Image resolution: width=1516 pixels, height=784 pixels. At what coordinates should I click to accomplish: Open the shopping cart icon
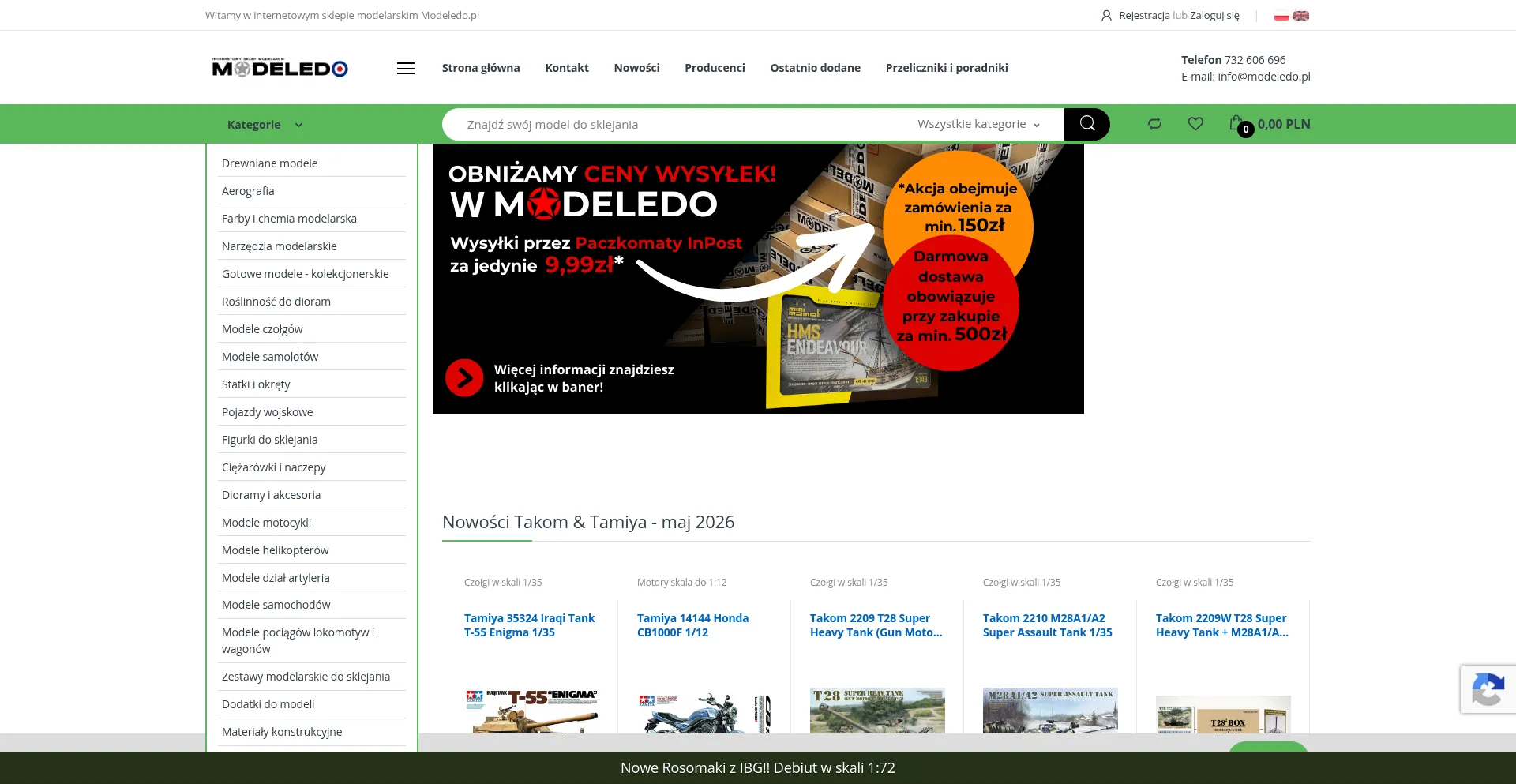[x=1239, y=125]
